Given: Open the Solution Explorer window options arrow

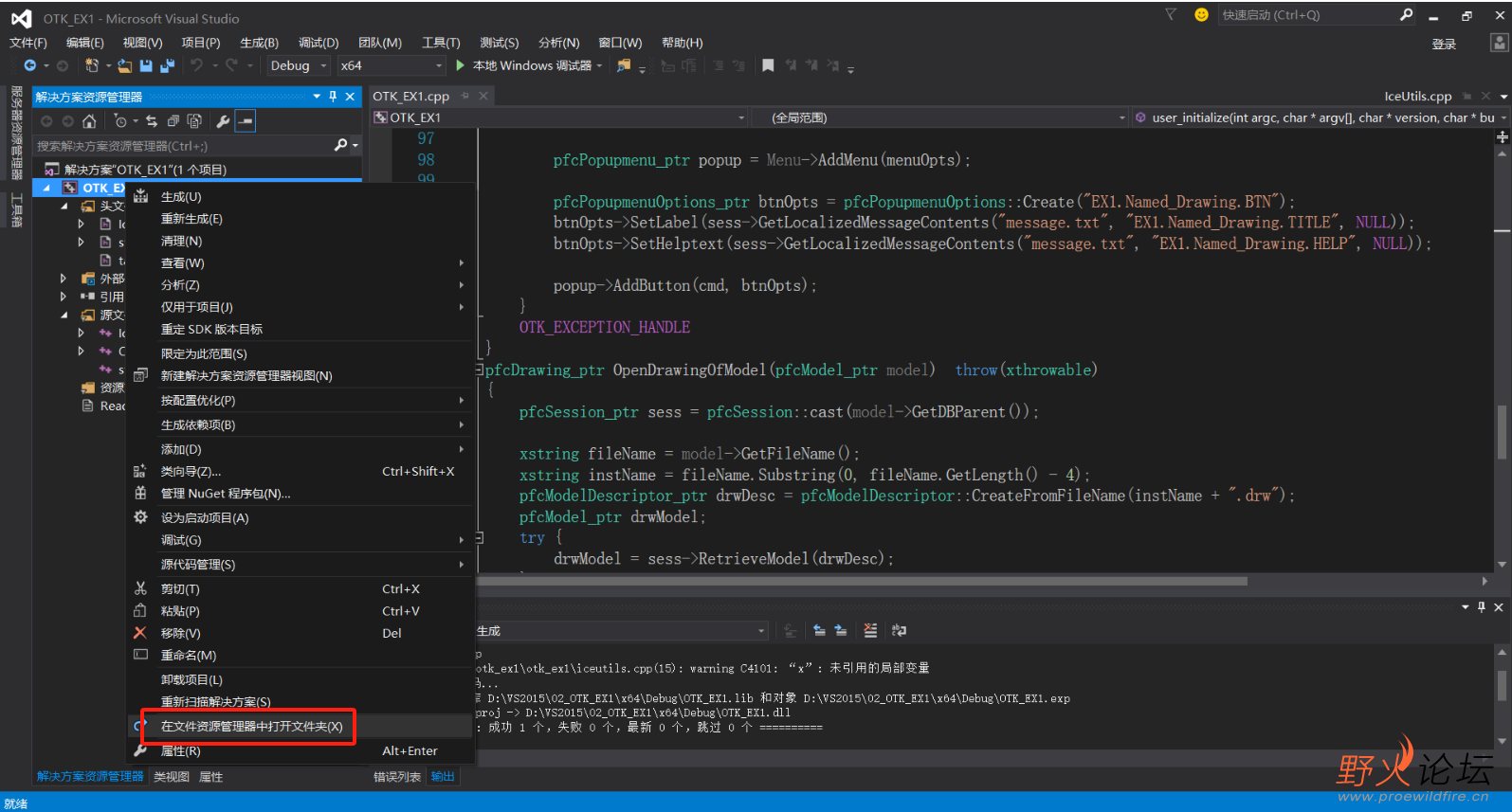Looking at the screenshot, I should pos(317,97).
